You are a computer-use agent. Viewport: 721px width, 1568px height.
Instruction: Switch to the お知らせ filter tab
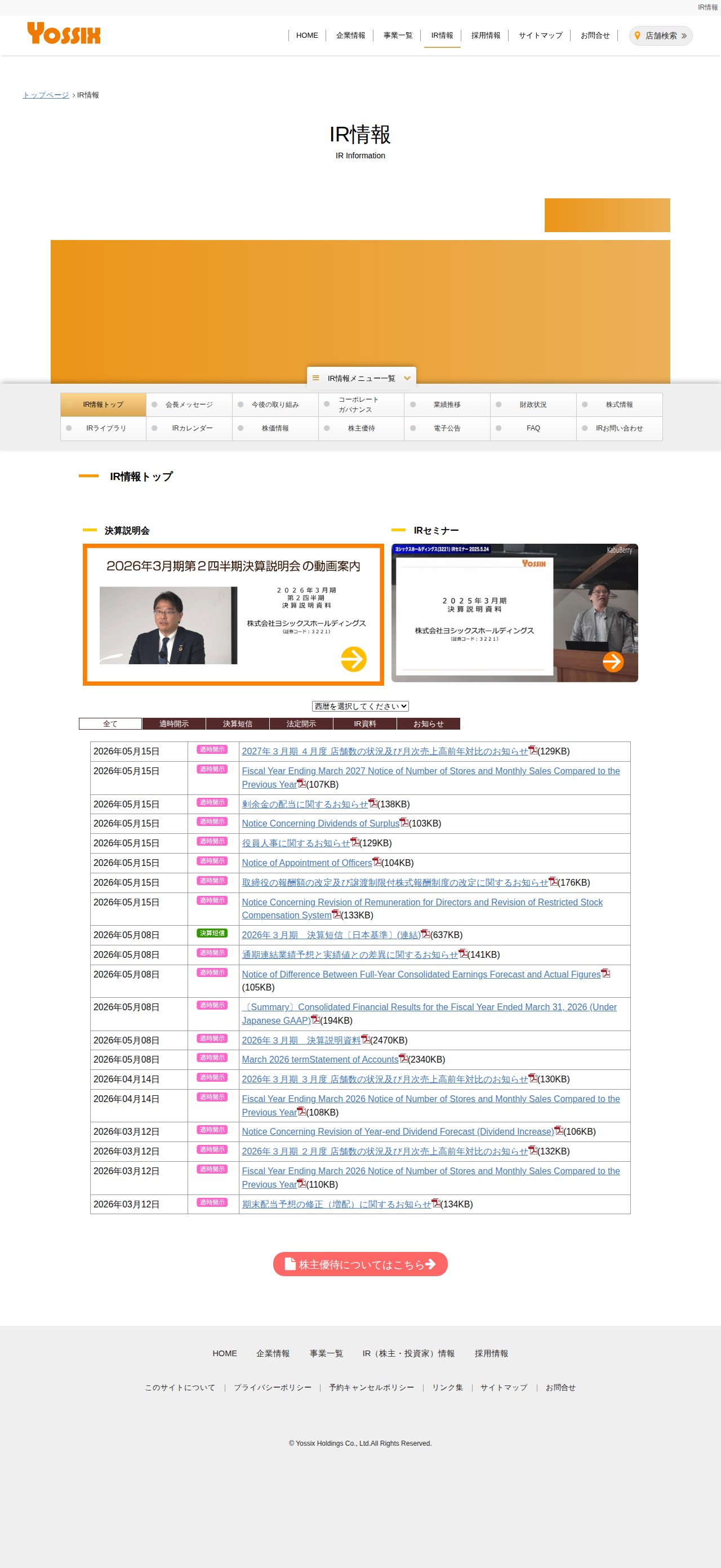click(x=428, y=724)
